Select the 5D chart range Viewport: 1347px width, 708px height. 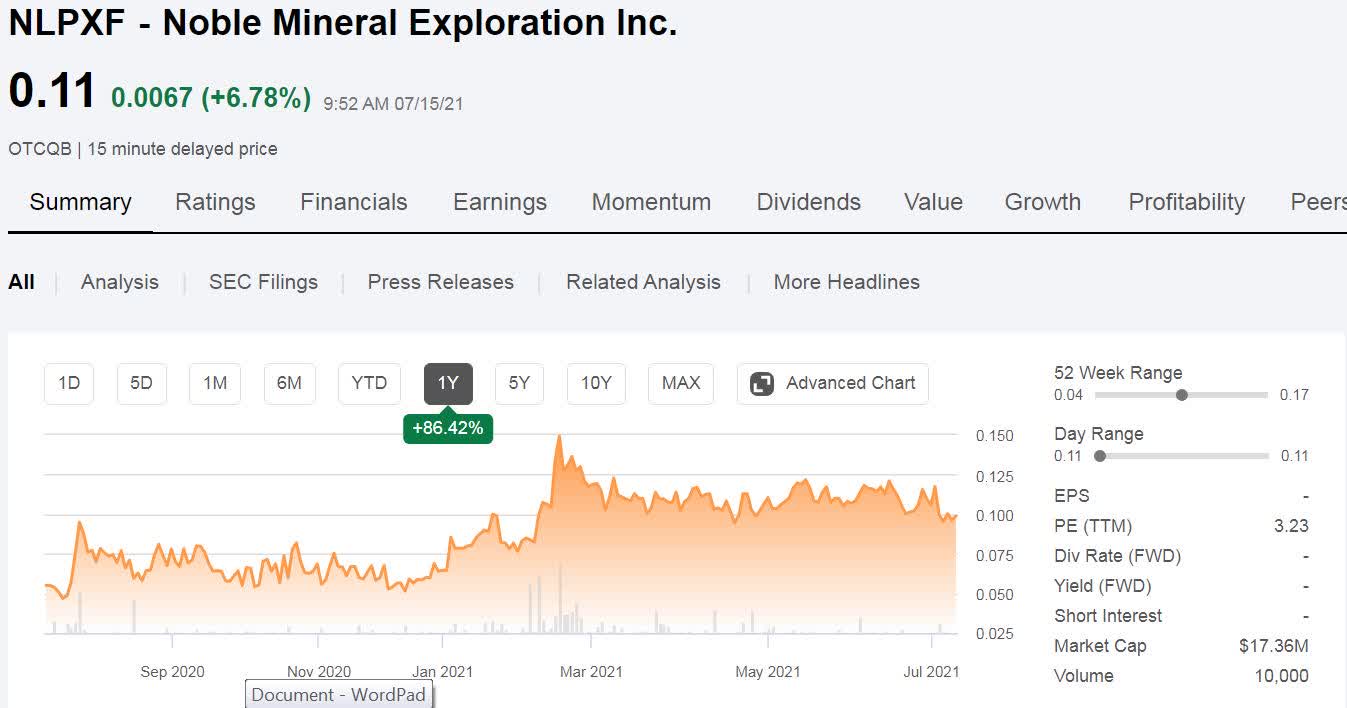(x=142, y=383)
